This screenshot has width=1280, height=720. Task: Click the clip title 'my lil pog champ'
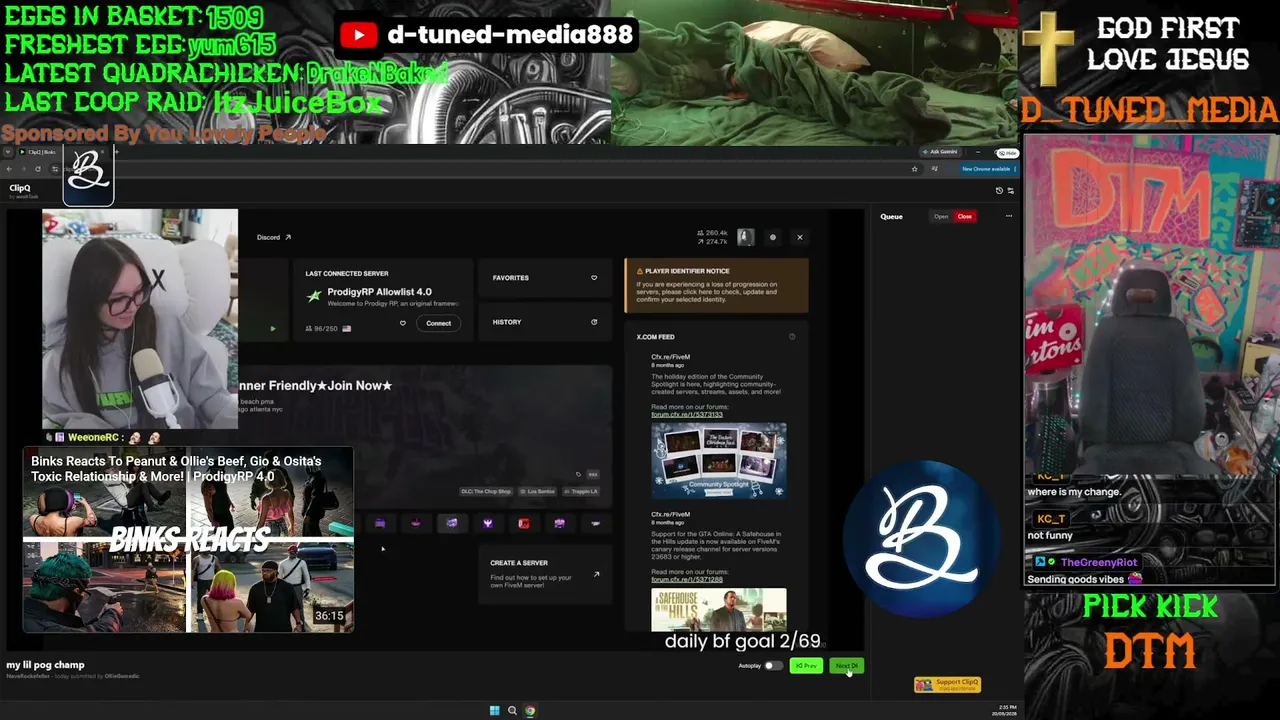[x=45, y=665]
